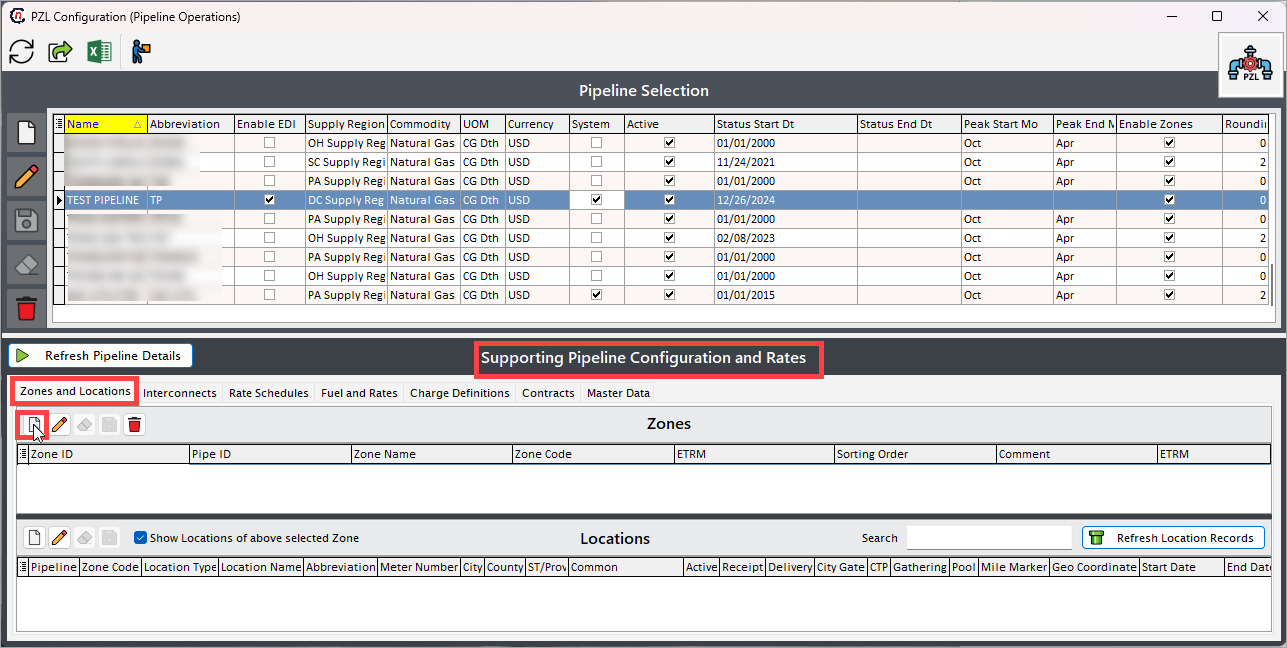Screen dimensions: 1287x648
Task: Click the Mile Marker column header
Action: point(1014,567)
